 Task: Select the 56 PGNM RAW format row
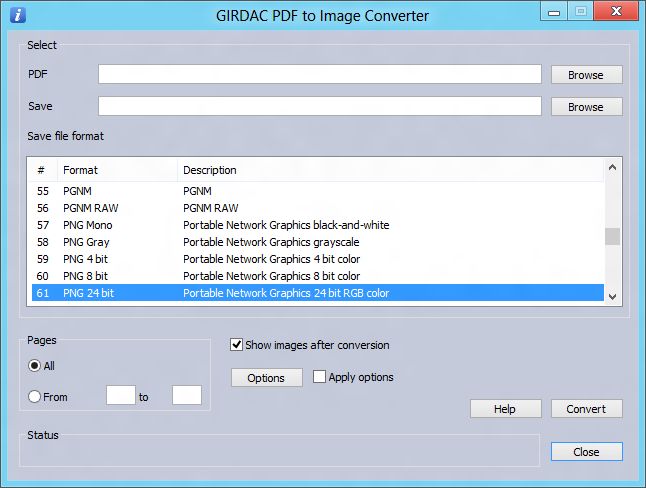(318, 208)
